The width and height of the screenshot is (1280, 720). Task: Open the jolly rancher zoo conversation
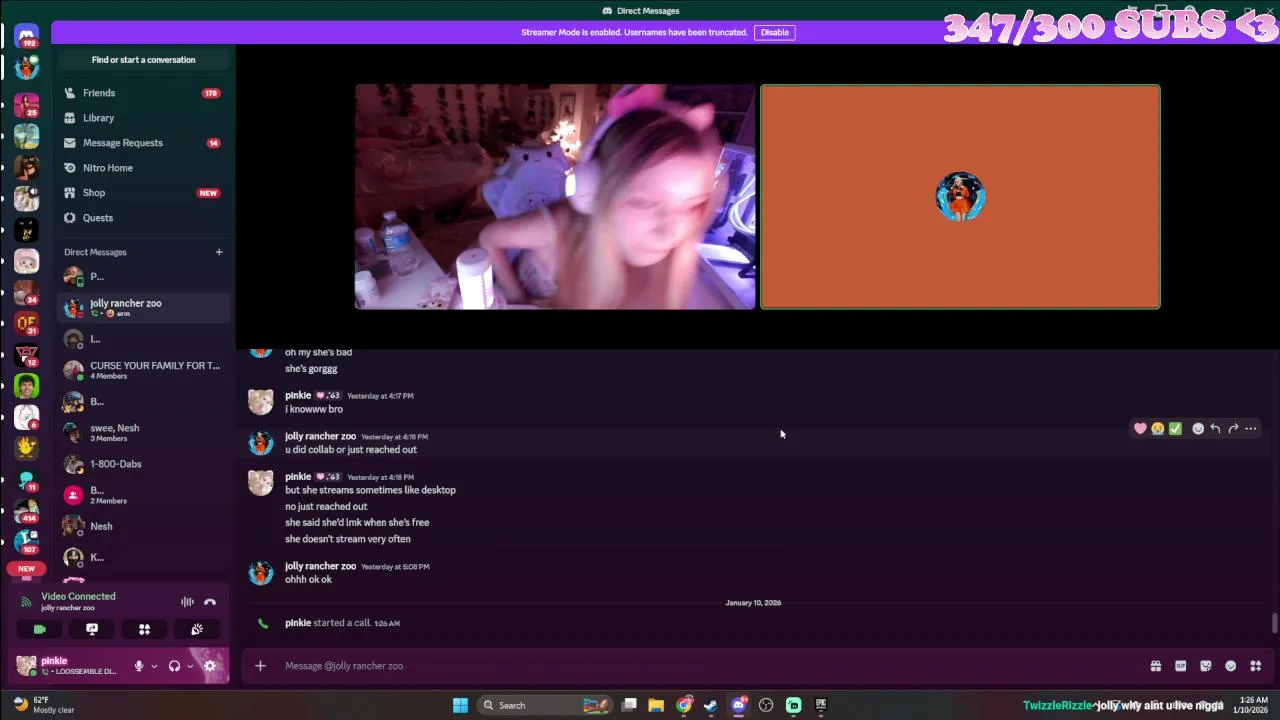[143, 308]
